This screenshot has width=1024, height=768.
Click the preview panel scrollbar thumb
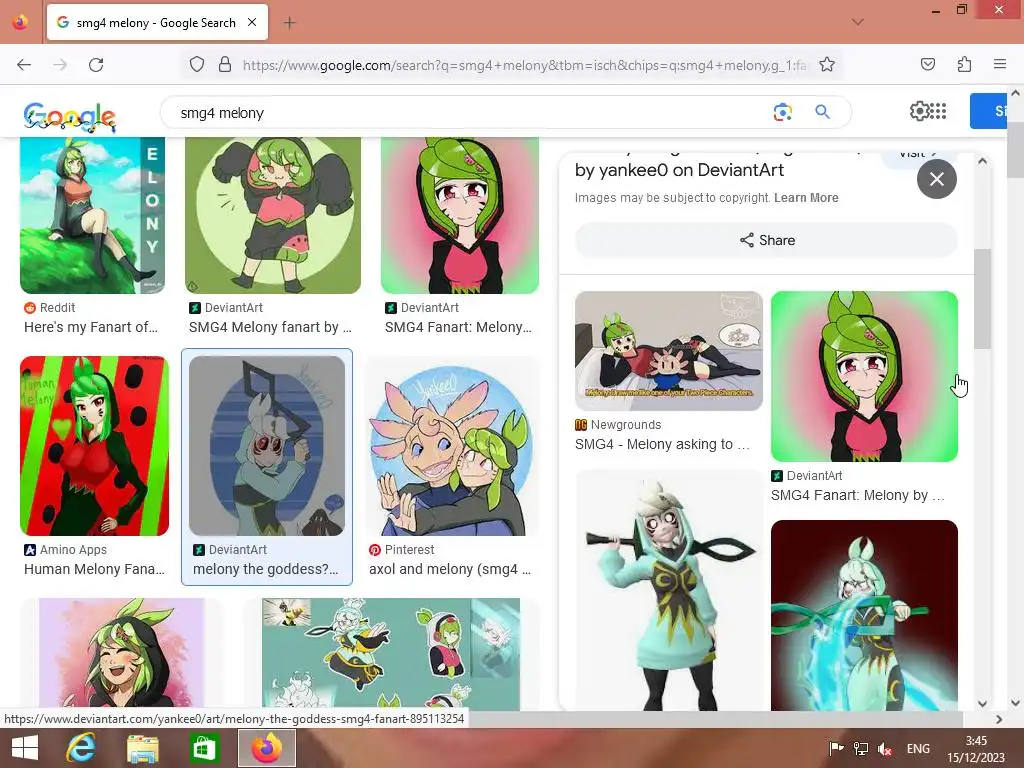(x=982, y=298)
